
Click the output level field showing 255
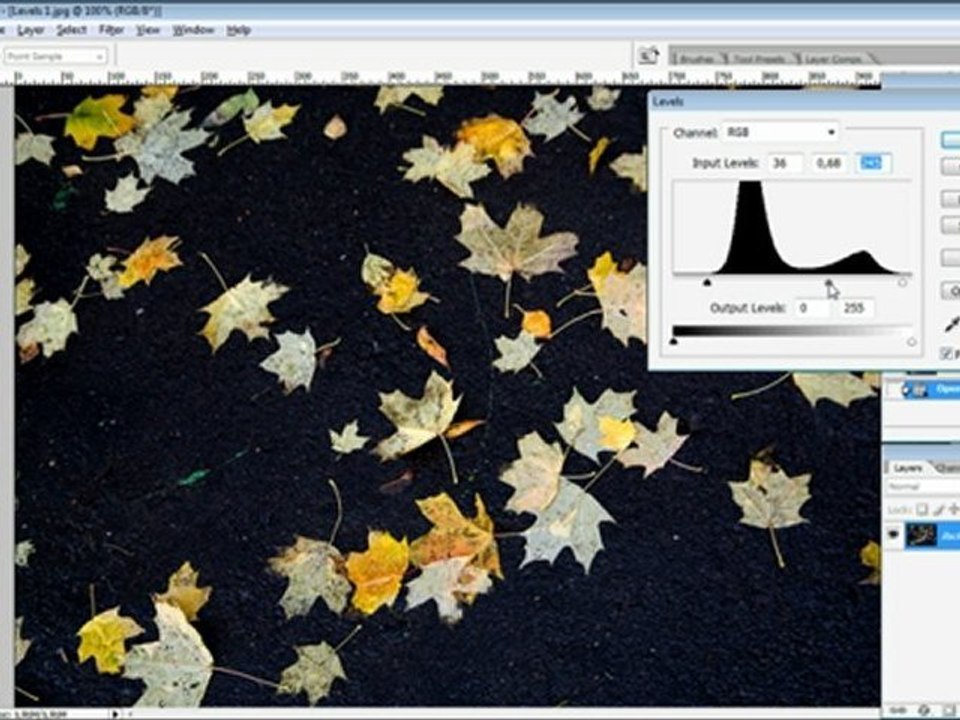(x=855, y=308)
